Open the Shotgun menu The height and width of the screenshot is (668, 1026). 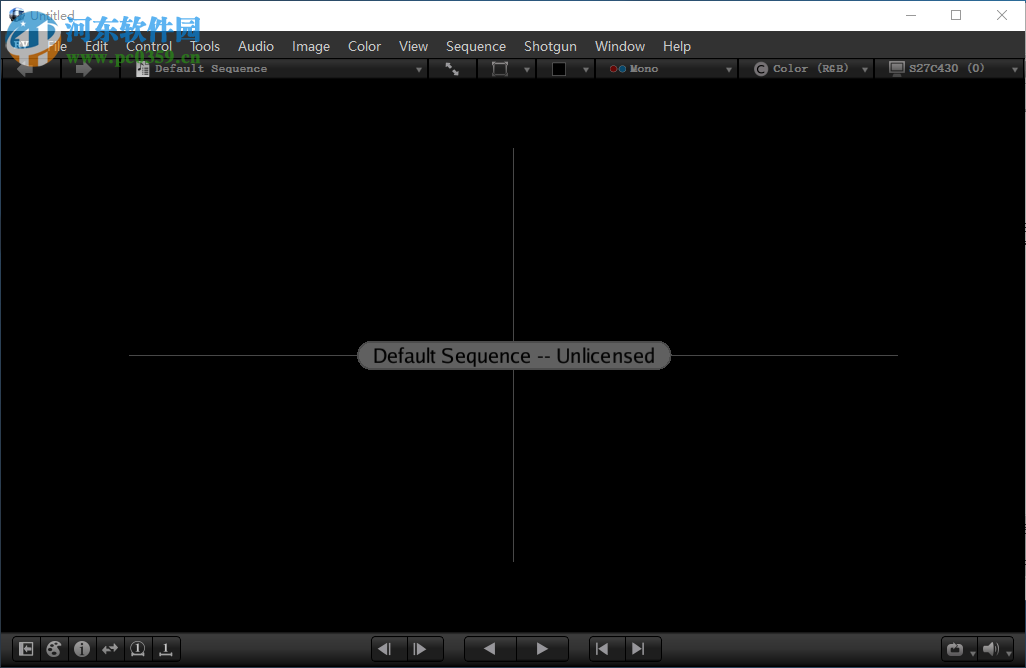[x=550, y=46]
